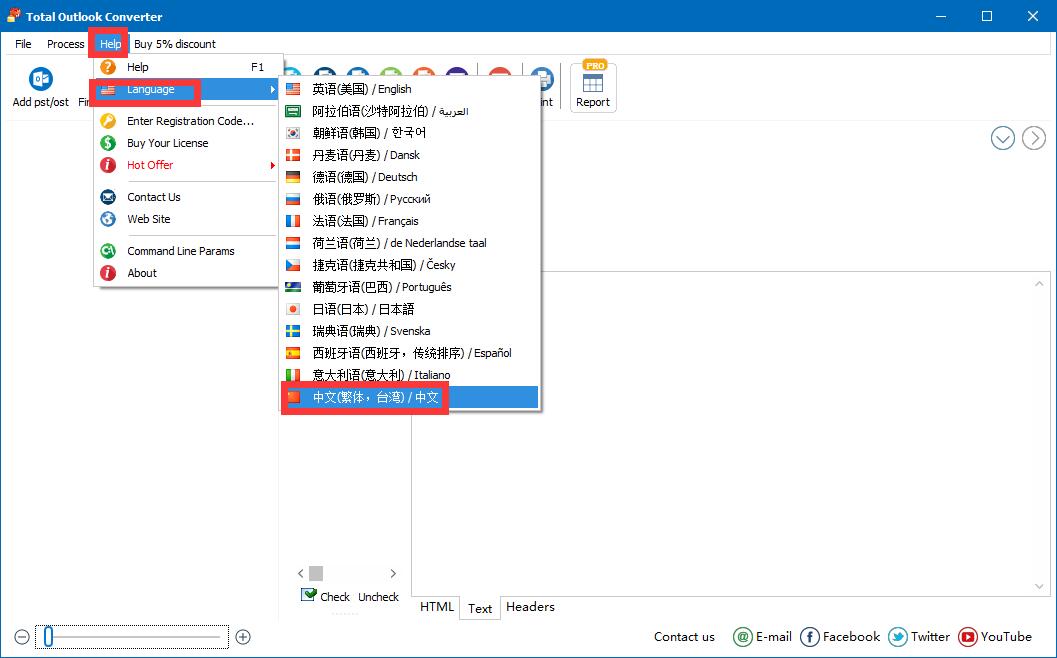
Task: Select Deutsch language option
Action: pyautogui.click(x=410, y=177)
